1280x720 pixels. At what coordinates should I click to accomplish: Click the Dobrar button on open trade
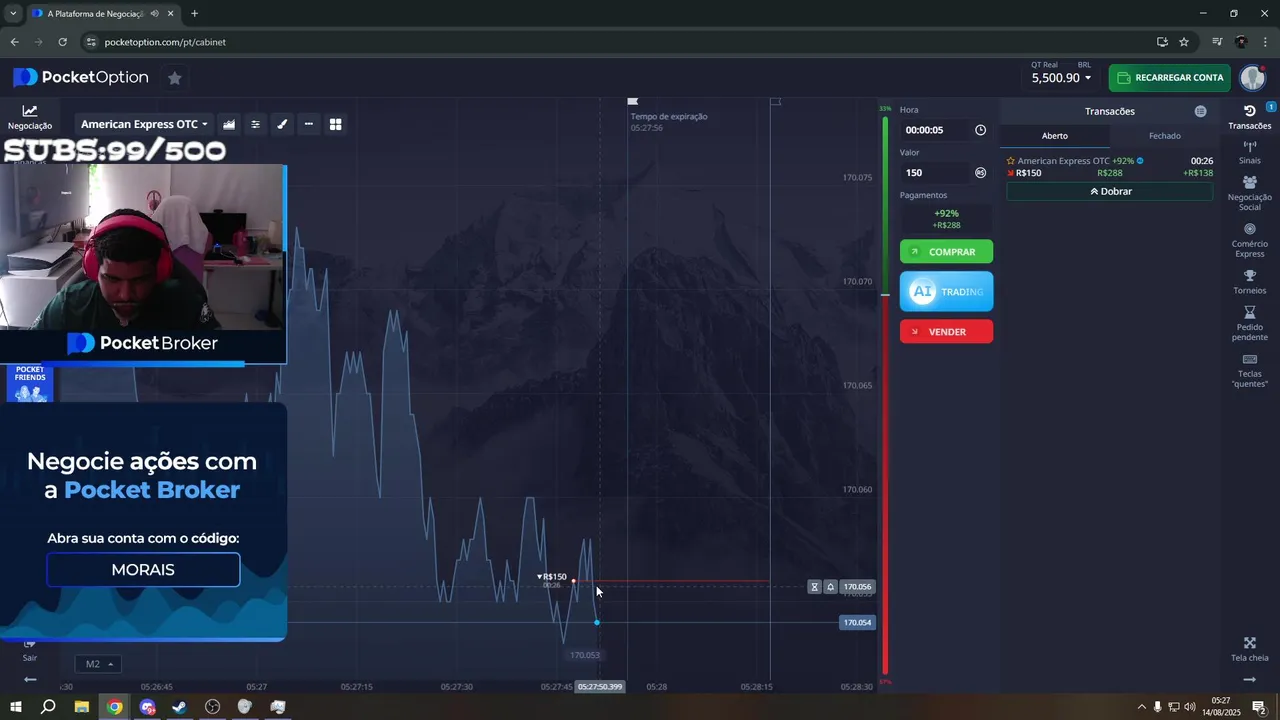(1110, 191)
